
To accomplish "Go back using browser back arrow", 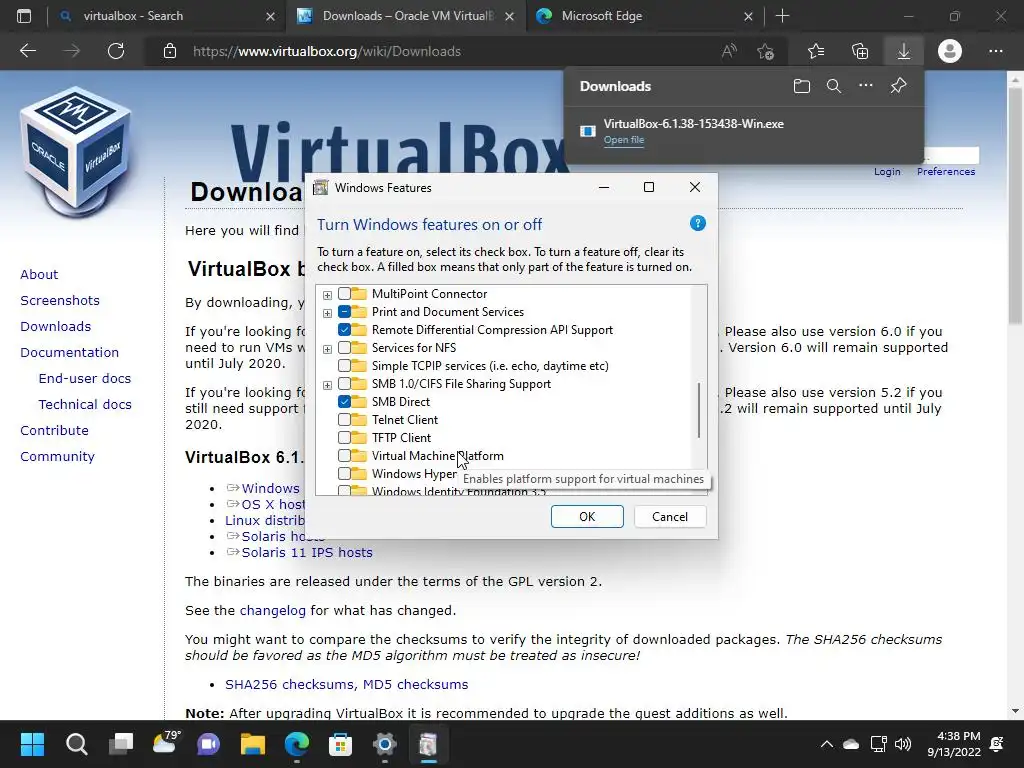I will click(28, 51).
